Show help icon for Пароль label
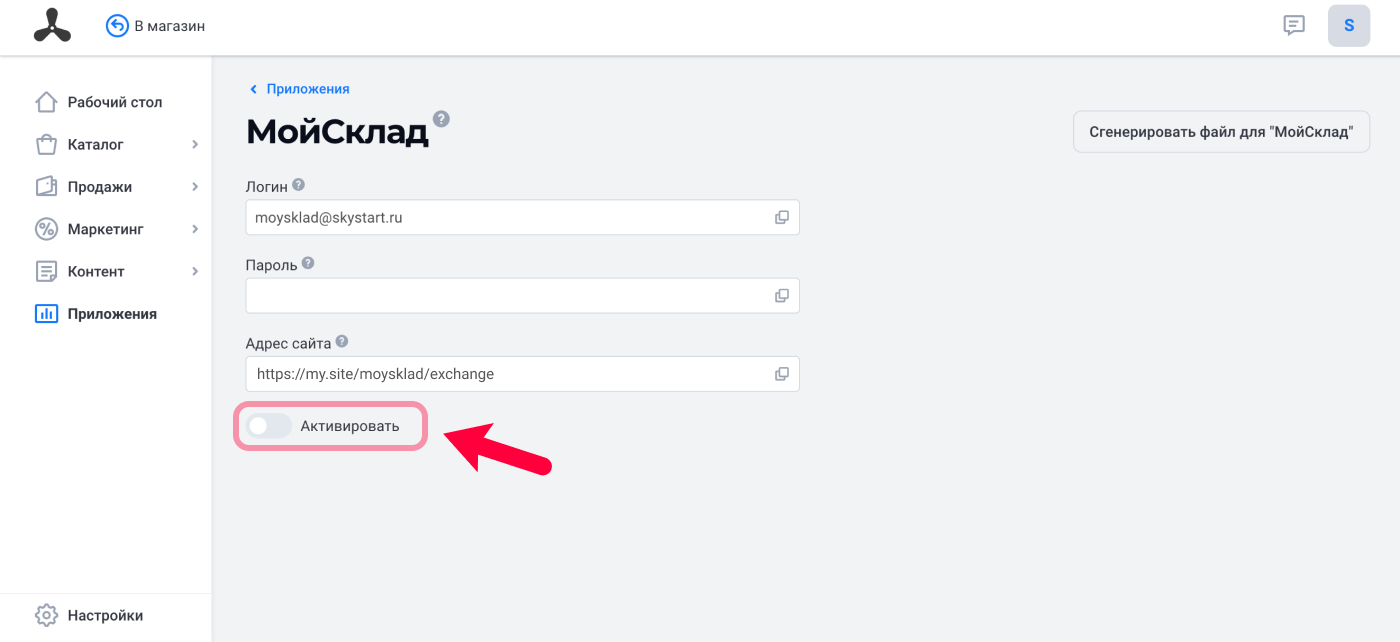The width and height of the screenshot is (1400, 642). pos(308,263)
